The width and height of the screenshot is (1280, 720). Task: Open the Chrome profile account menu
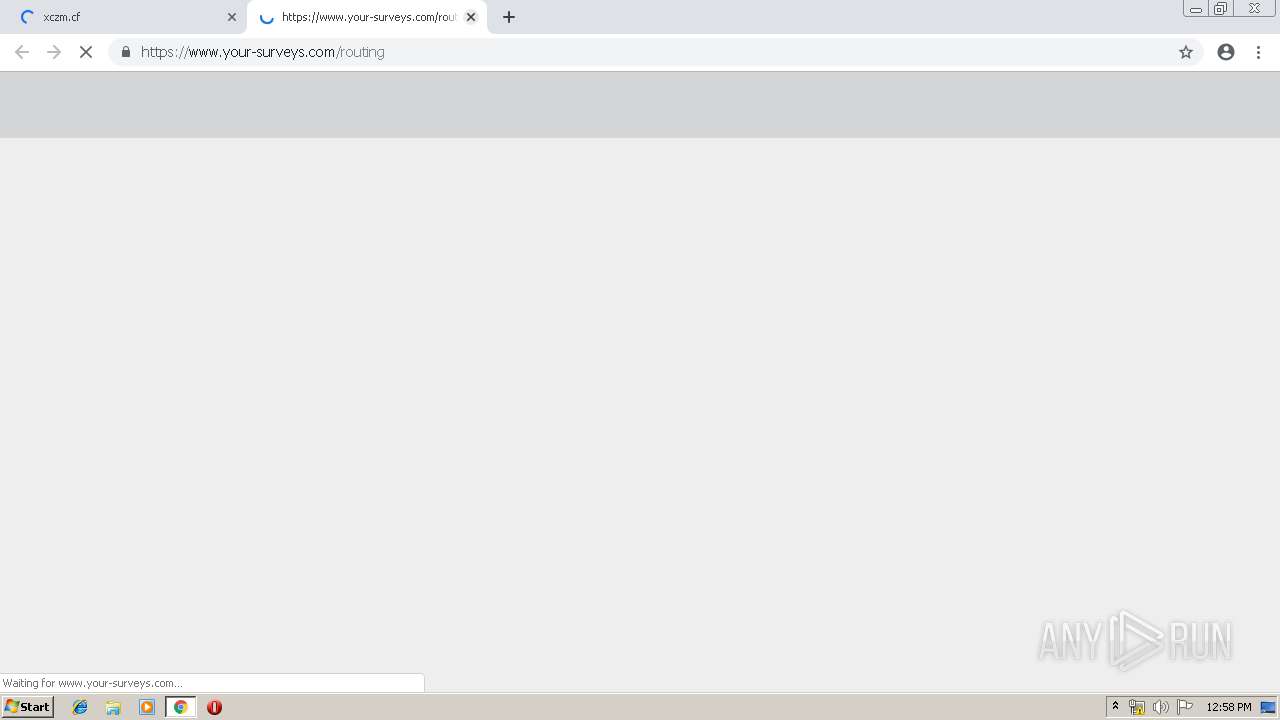(1226, 52)
